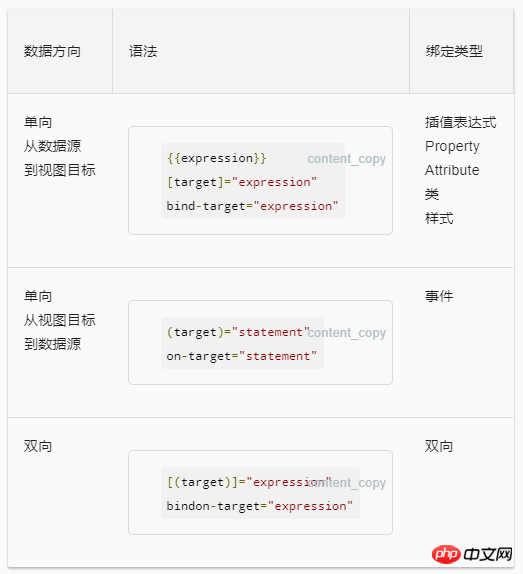Image resolution: width=523 pixels, height=574 pixels.
Task: Click 到视图目标 text in first row
Action: pos(60,170)
